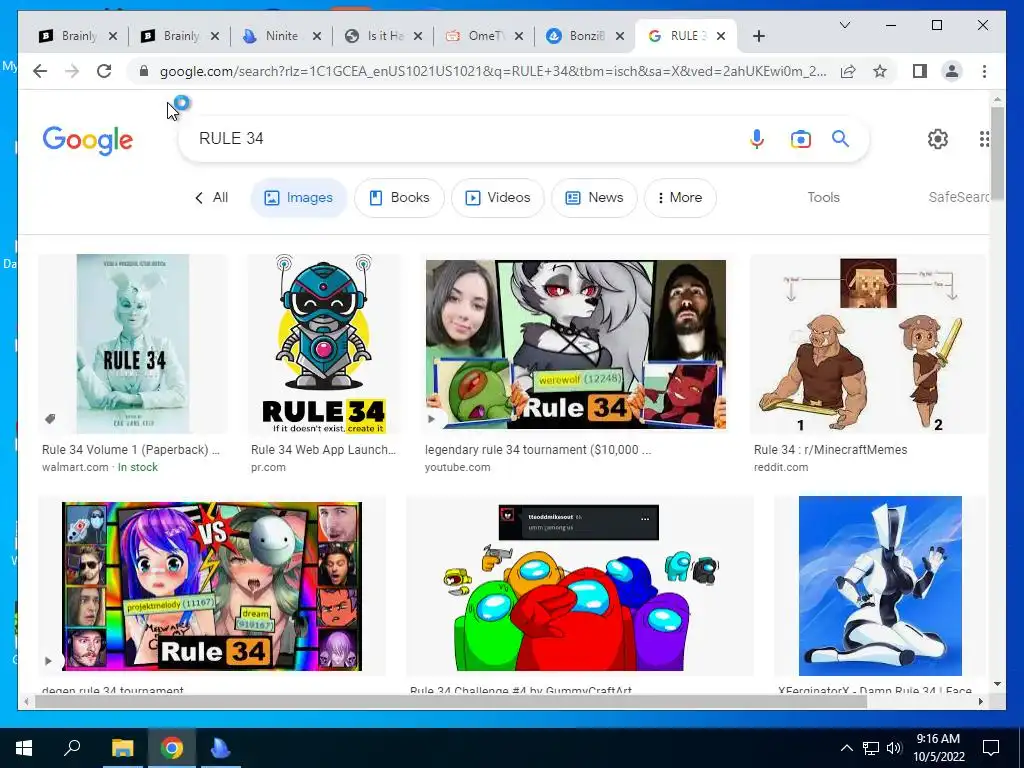This screenshot has height=768, width=1024.
Task: Open the Chrome three-dot menu
Action: (984, 71)
